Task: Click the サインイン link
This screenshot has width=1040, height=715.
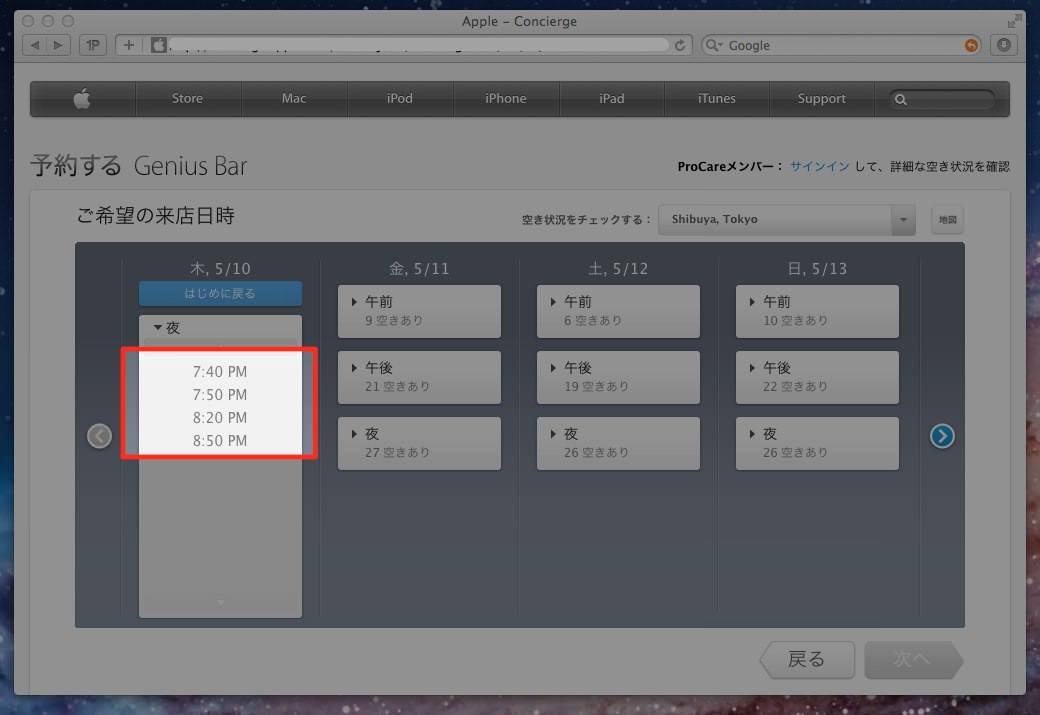Action: click(820, 166)
